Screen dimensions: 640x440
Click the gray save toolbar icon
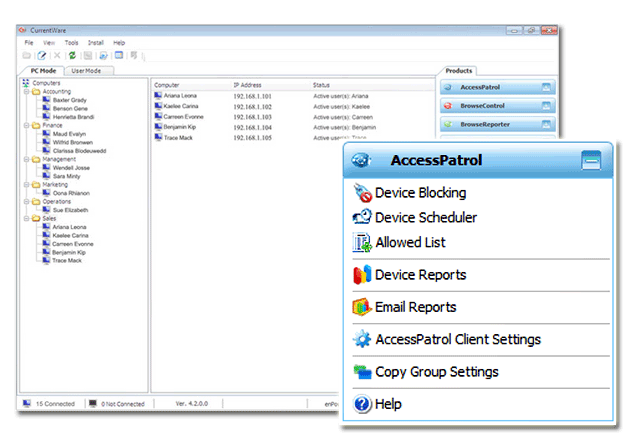[88, 56]
